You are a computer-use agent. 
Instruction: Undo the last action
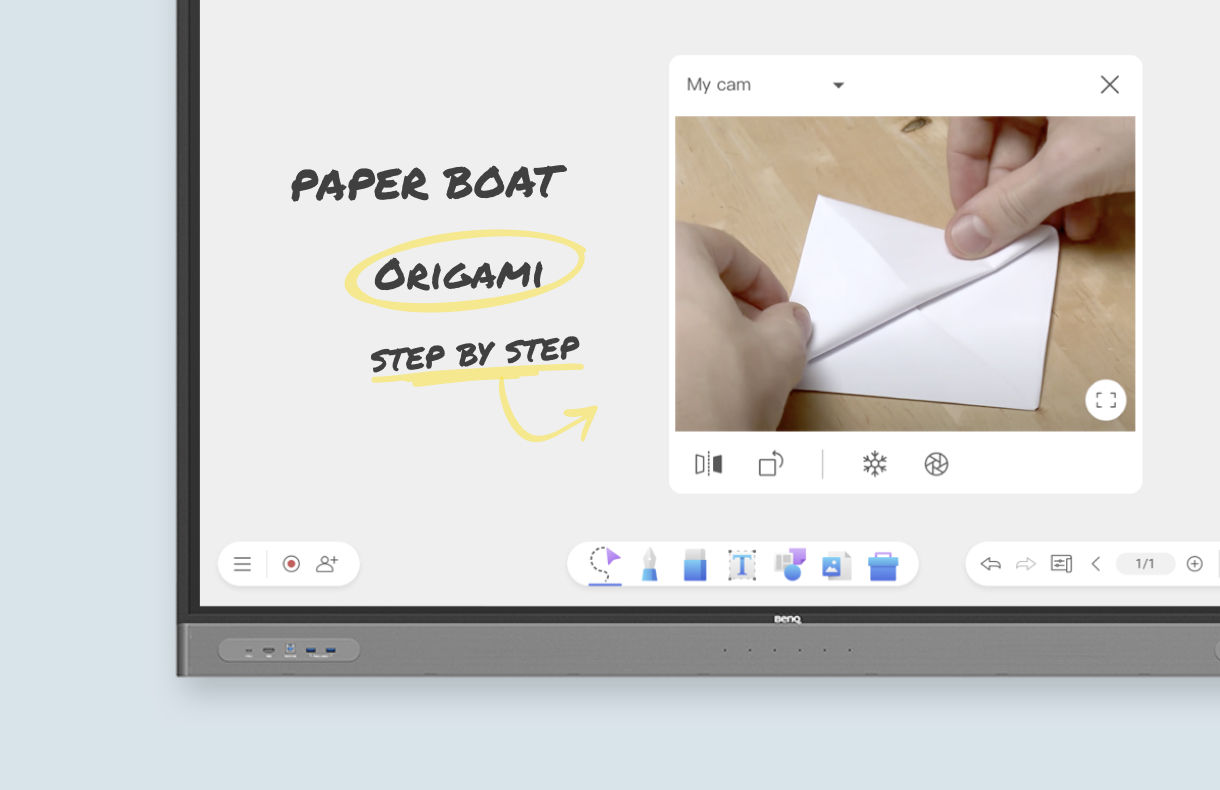click(991, 564)
